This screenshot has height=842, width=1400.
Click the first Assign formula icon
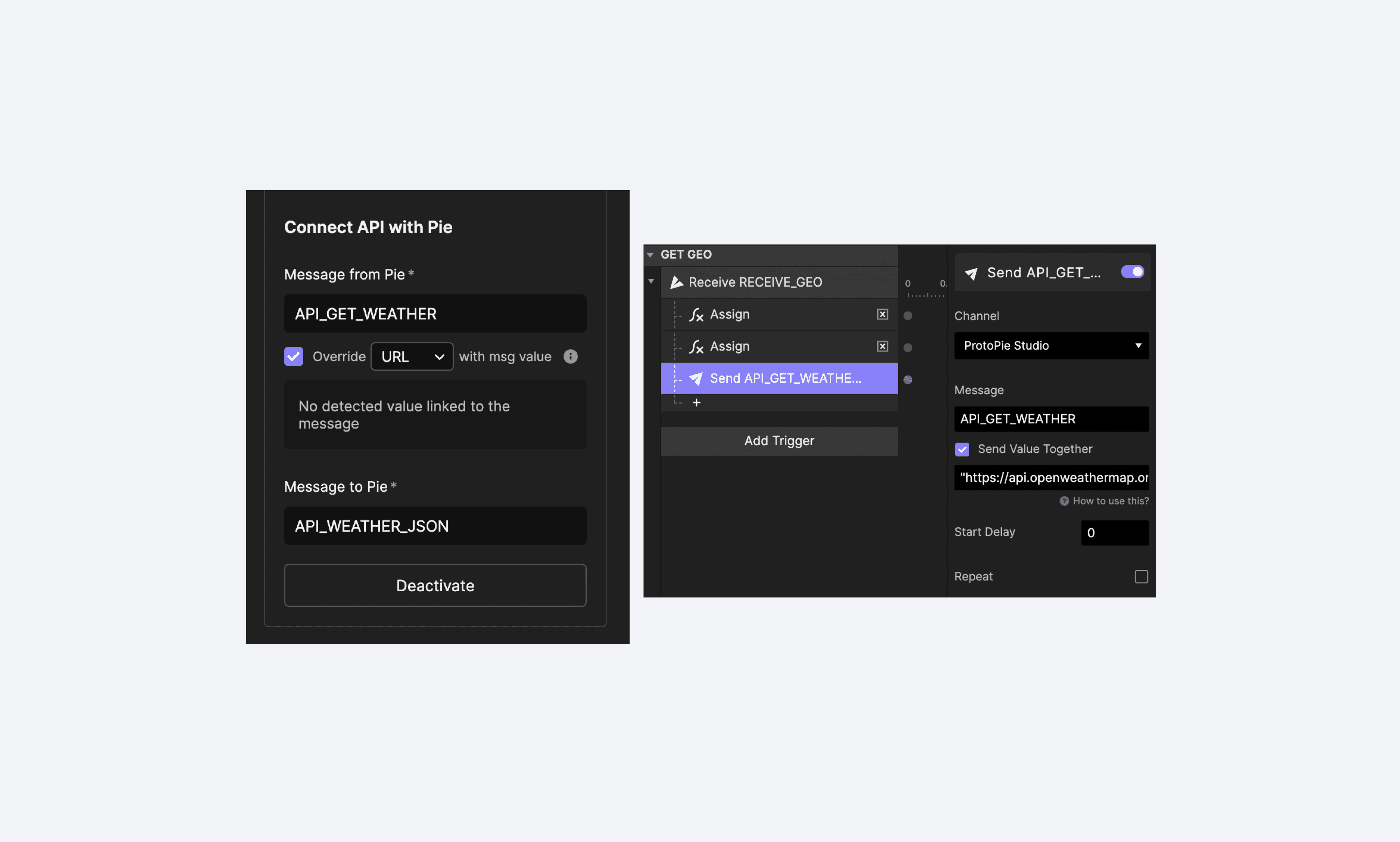[x=696, y=314]
